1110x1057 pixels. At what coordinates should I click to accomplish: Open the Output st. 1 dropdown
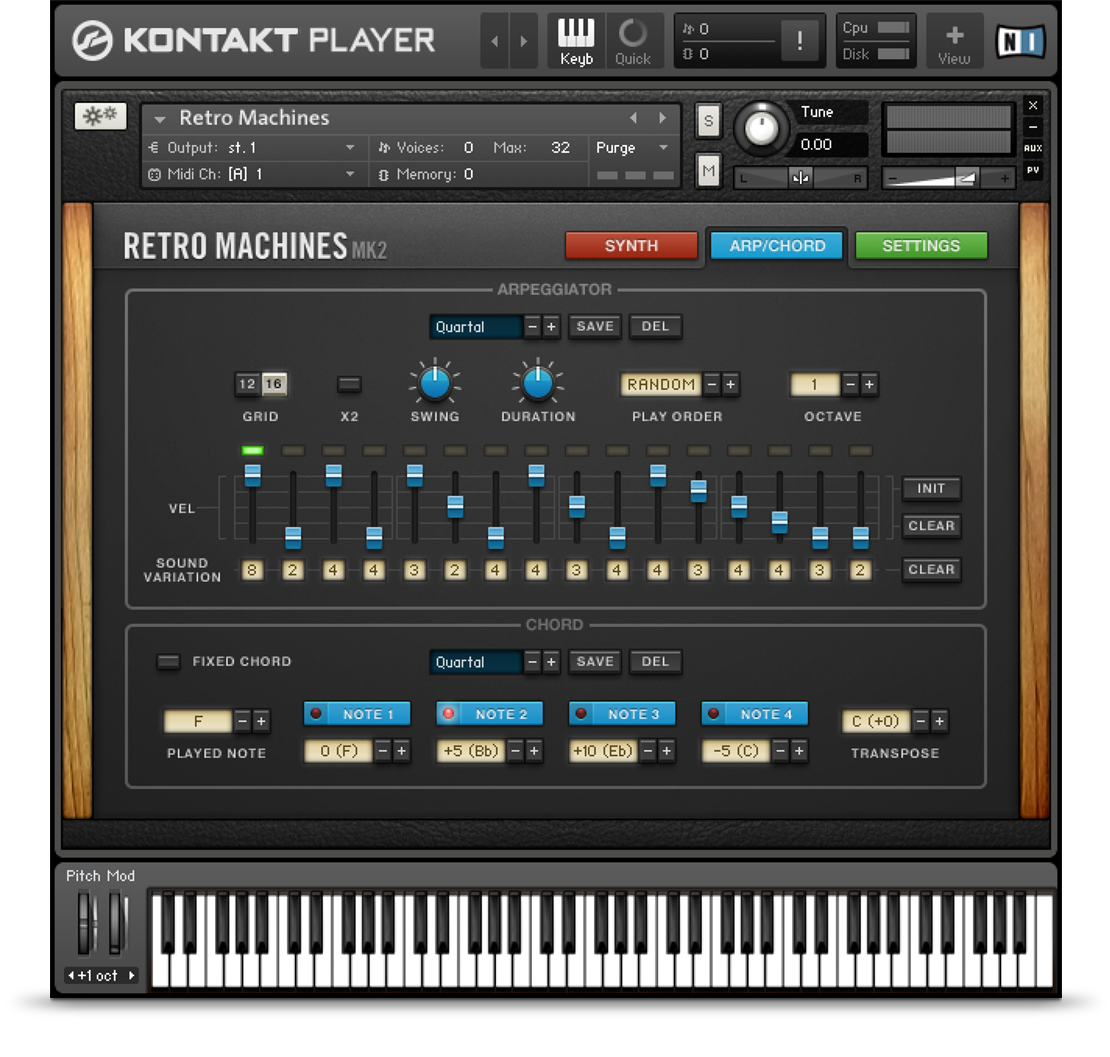point(252,148)
